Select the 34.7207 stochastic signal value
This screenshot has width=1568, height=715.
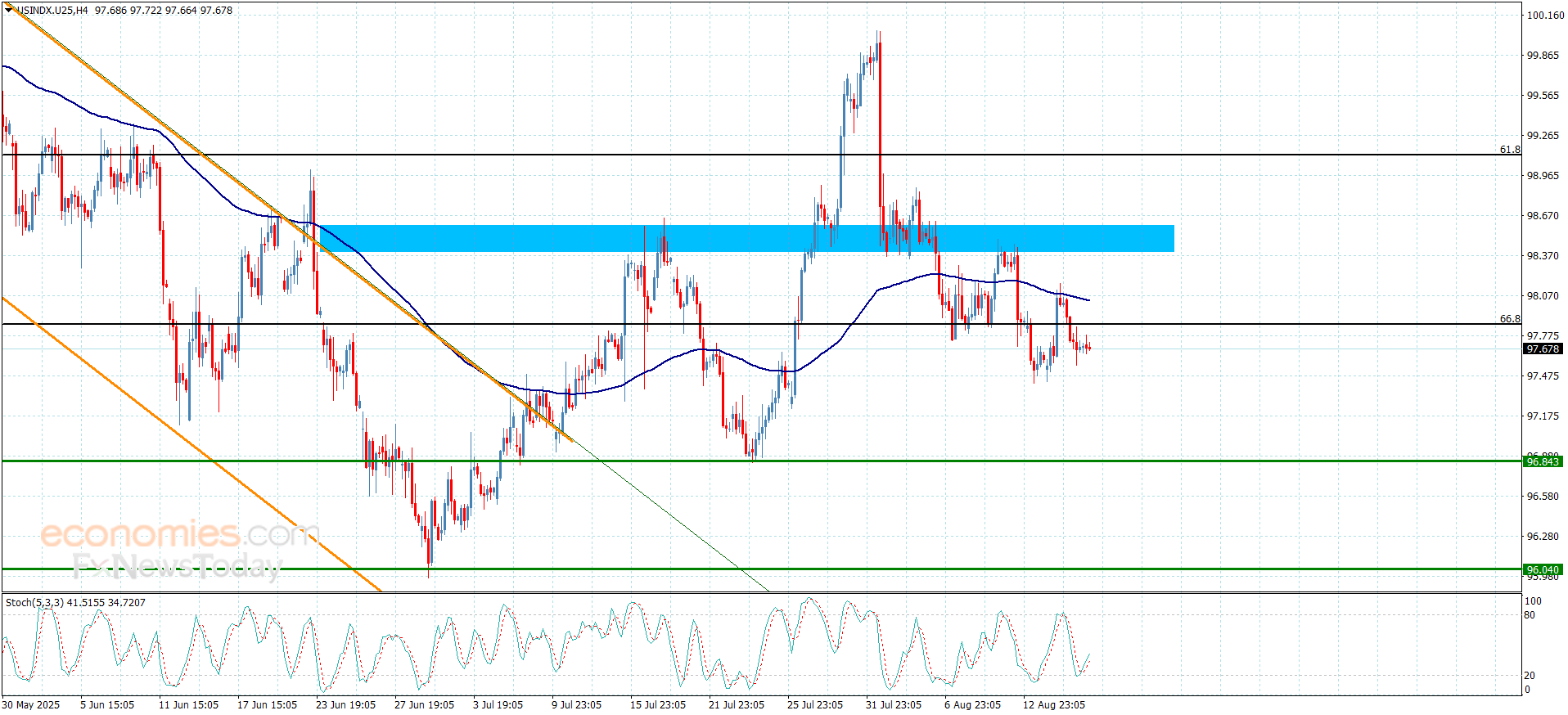[x=127, y=603]
